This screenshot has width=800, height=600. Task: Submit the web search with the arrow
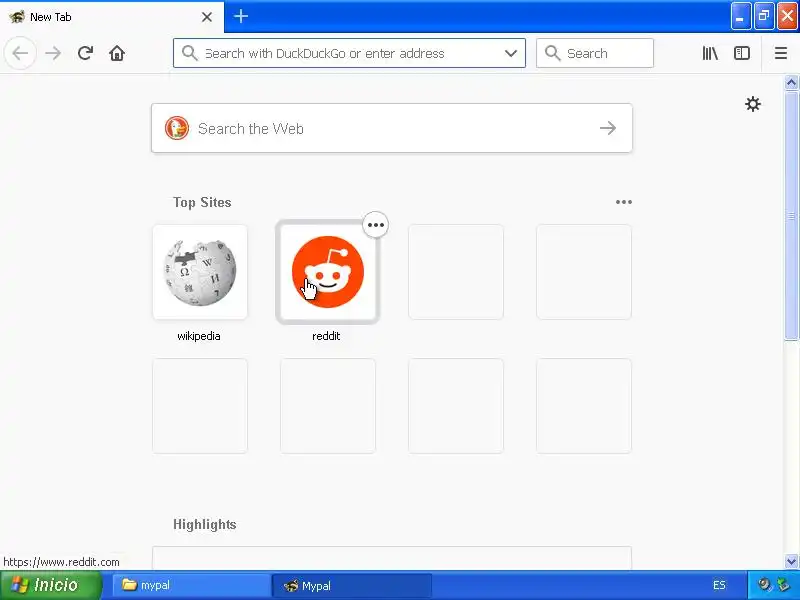click(x=608, y=128)
